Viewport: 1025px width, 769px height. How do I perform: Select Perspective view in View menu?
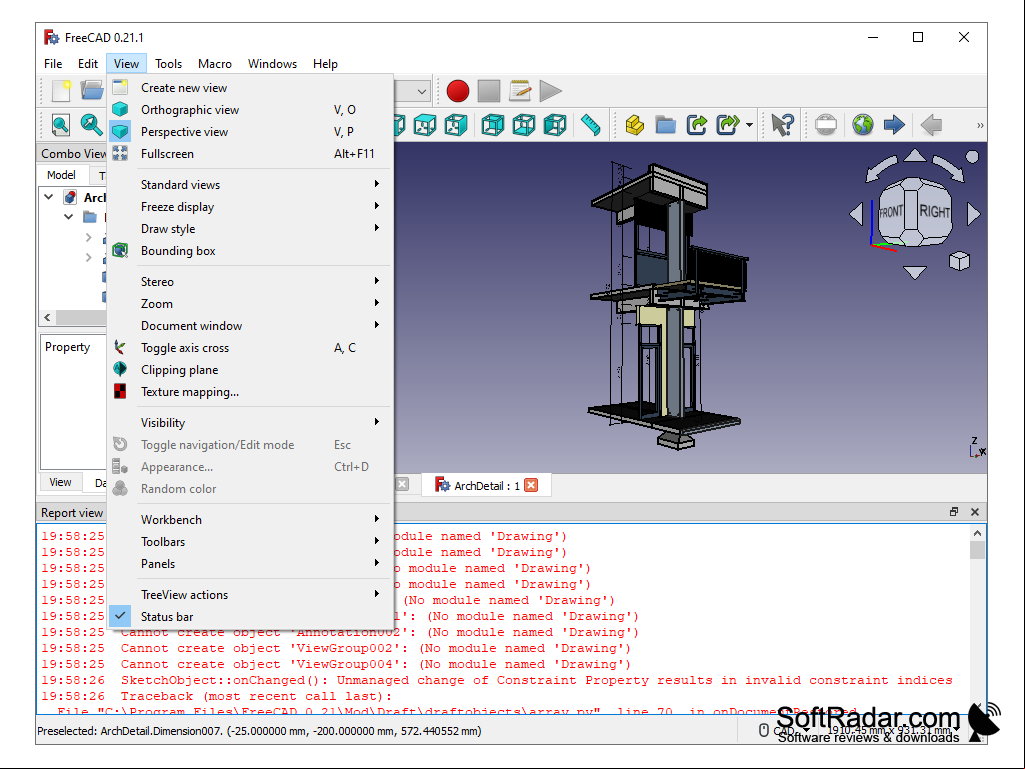[250, 131]
